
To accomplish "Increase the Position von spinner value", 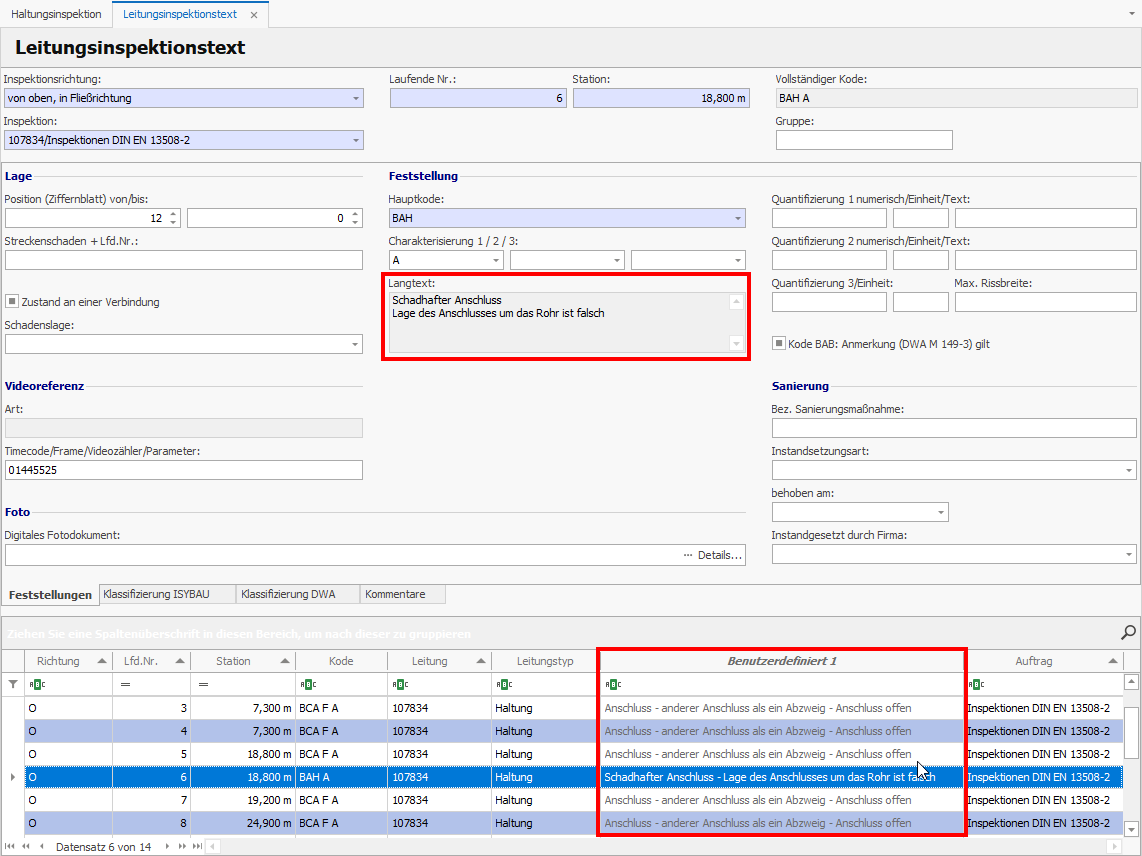I will tap(174, 213).
